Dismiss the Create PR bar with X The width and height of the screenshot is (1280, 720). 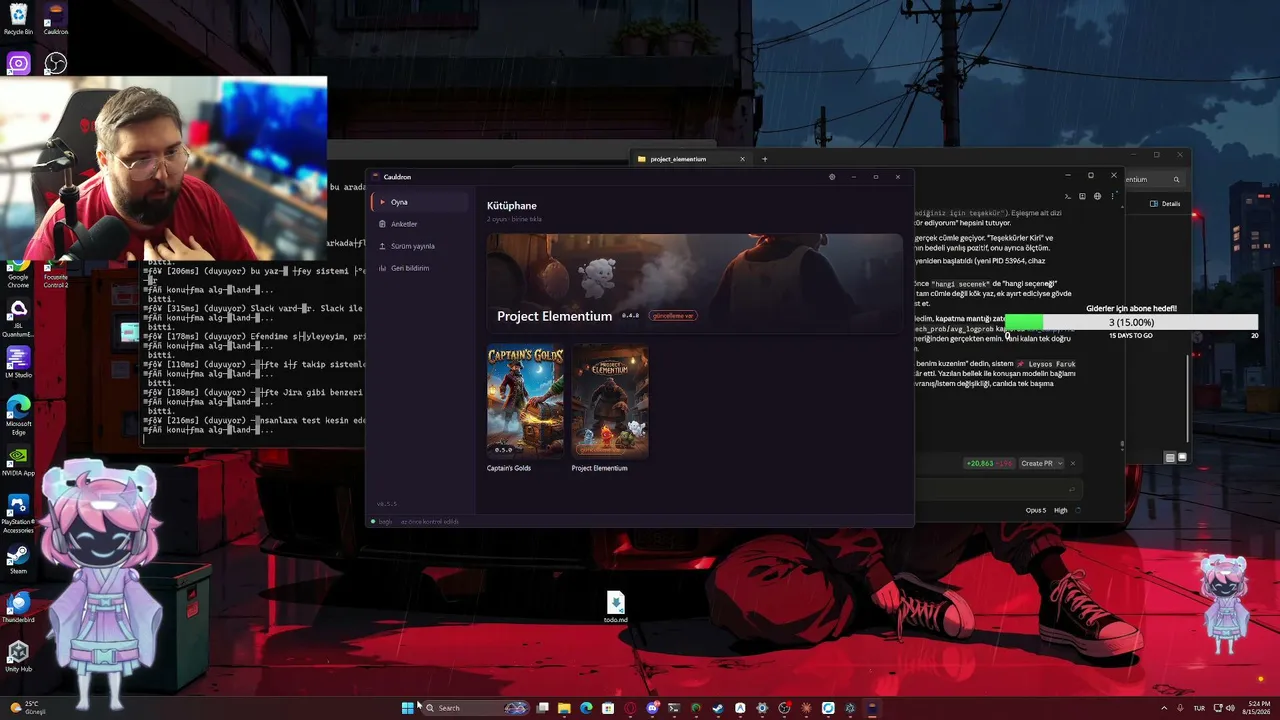click(x=1073, y=464)
